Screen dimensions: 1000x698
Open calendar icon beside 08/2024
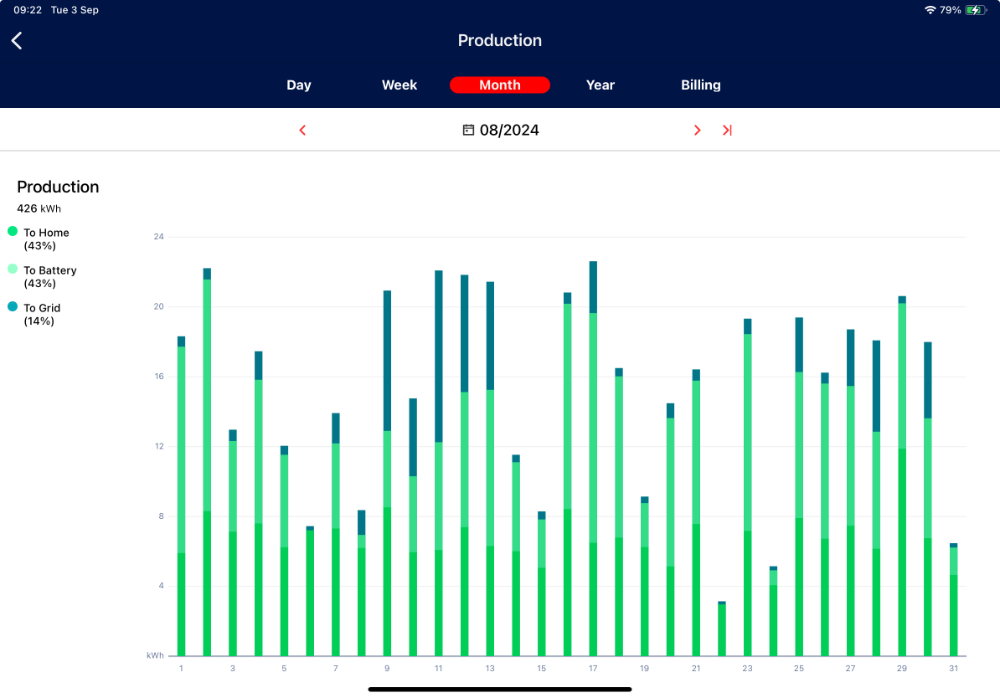point(468,130)
